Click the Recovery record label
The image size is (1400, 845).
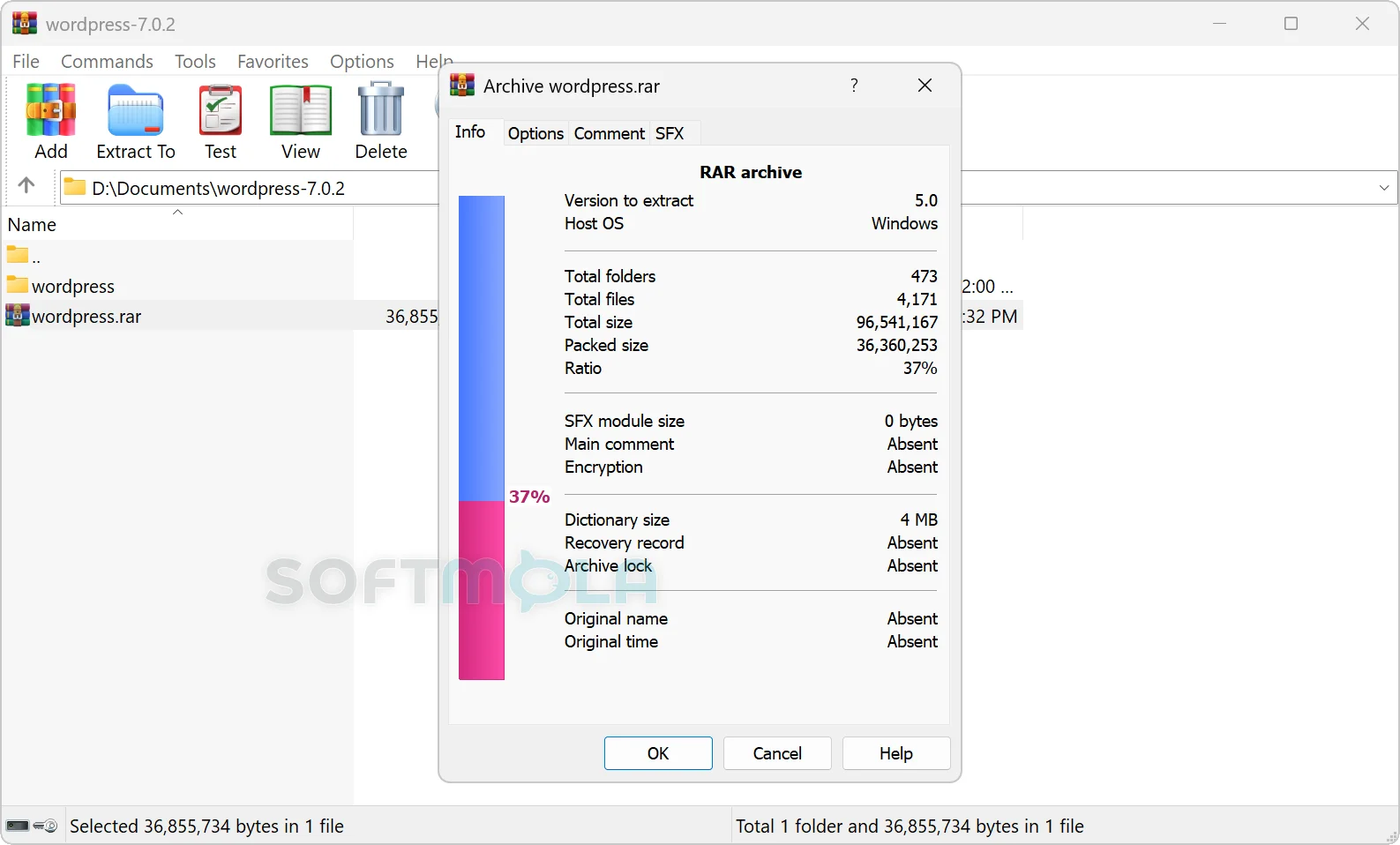click(x=624, y=542)
